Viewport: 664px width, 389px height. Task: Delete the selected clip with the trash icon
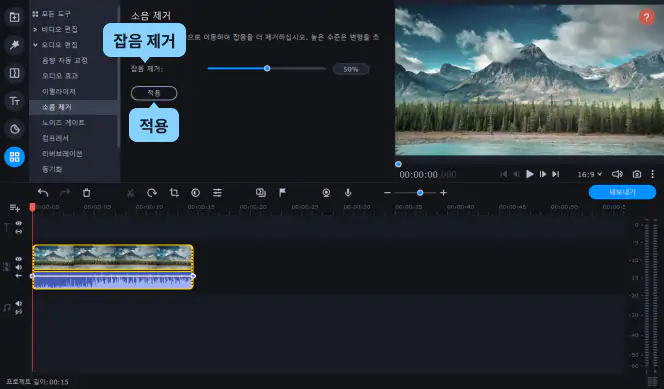(x=86, y=193)
